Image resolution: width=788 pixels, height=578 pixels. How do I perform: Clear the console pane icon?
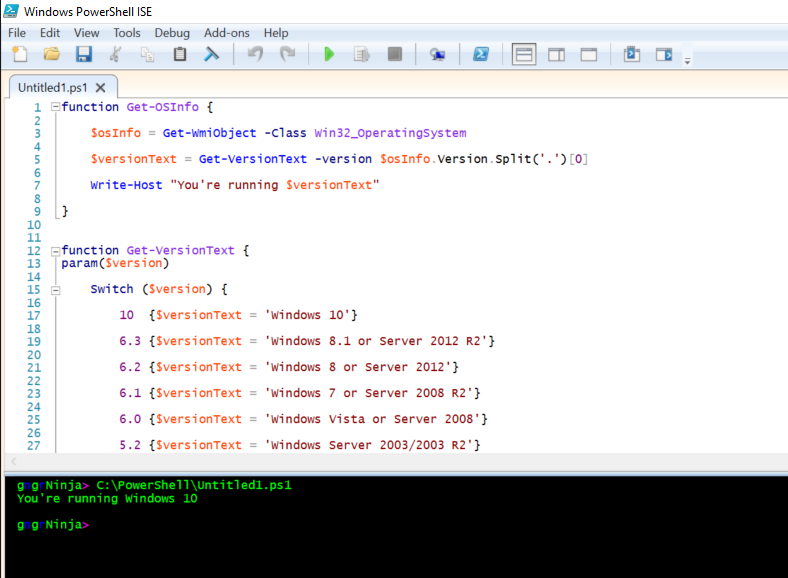coord(212,54)
